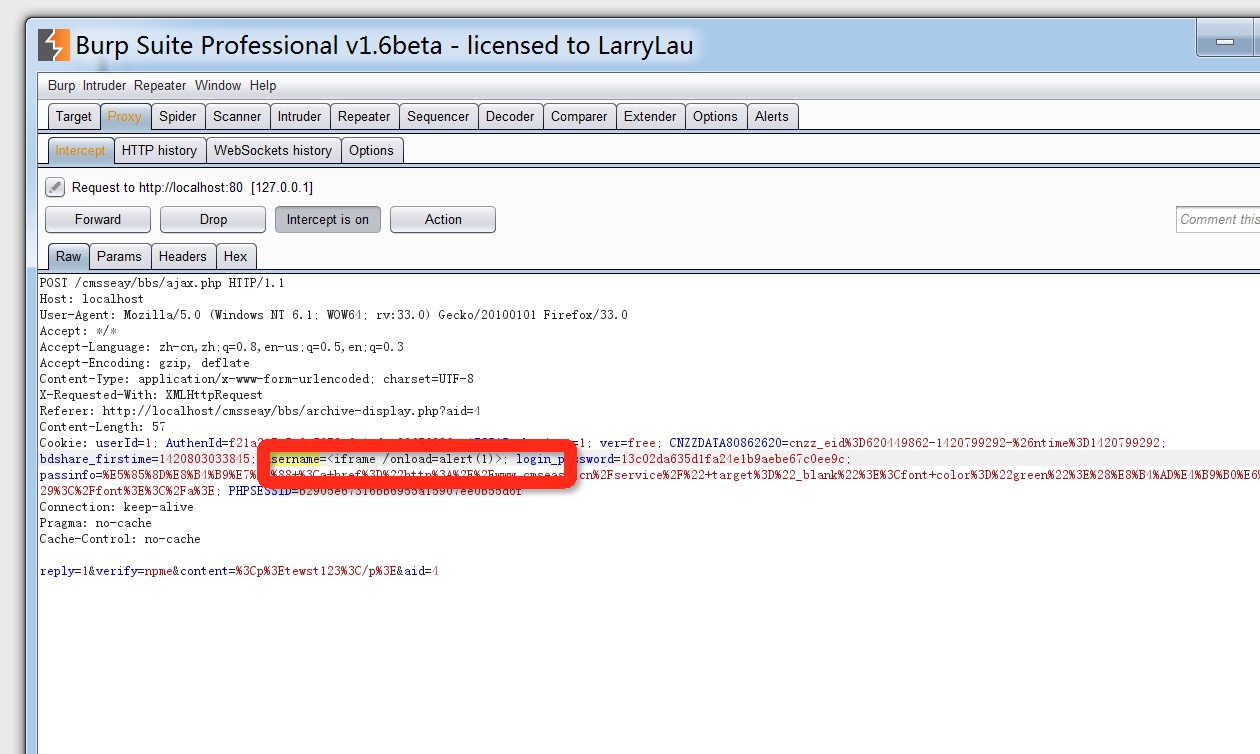Click the Request to http://localhost:80 label
This screenshot has height=754, width=1260.
pyautogui.click(x=192, y=187)
